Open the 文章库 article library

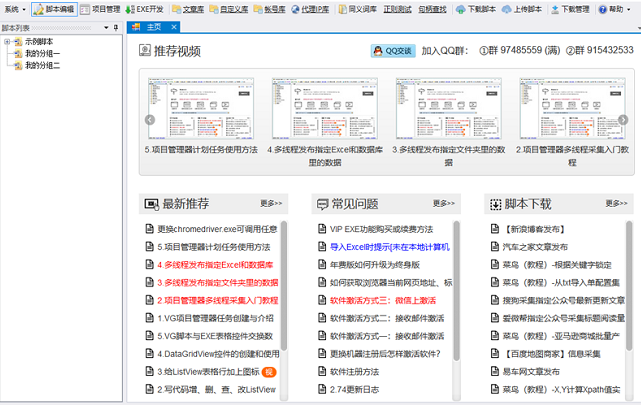[x=190, y=9]
